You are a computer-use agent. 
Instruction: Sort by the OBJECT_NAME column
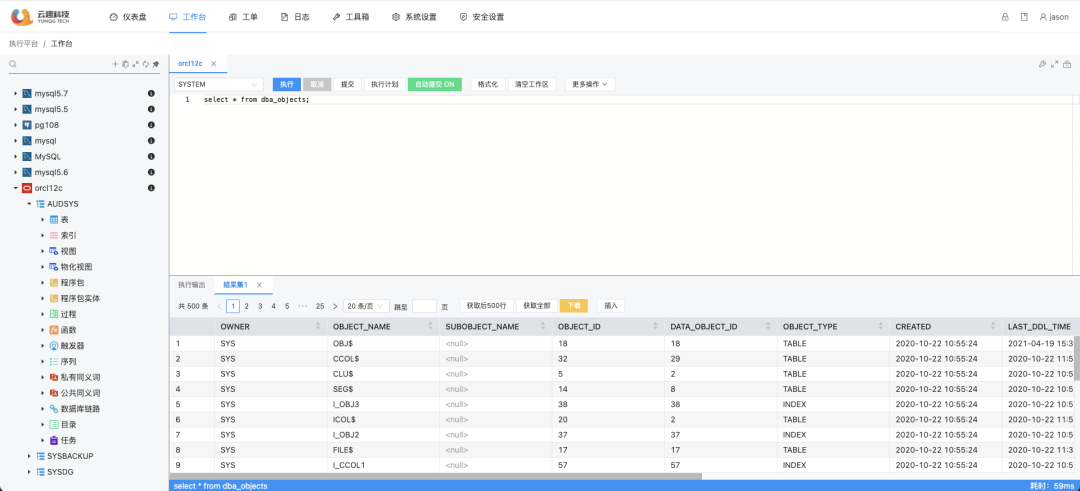click(430, 326)
